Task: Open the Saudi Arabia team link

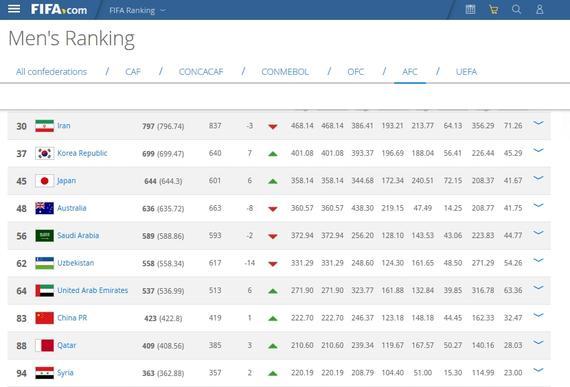Action: [x=78, y=235]
